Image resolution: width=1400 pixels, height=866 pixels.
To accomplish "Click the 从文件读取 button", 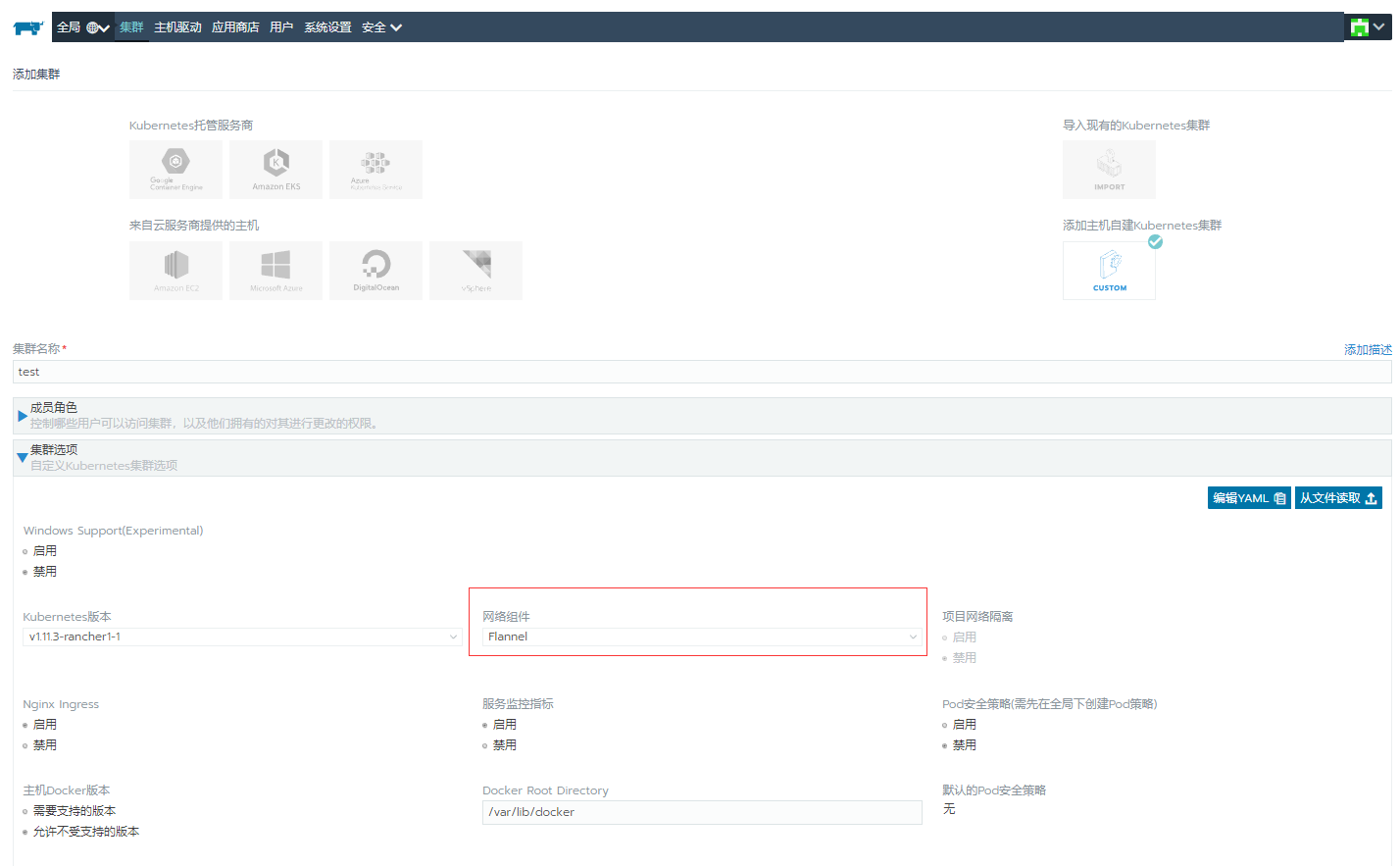I will click(1338, 498).
